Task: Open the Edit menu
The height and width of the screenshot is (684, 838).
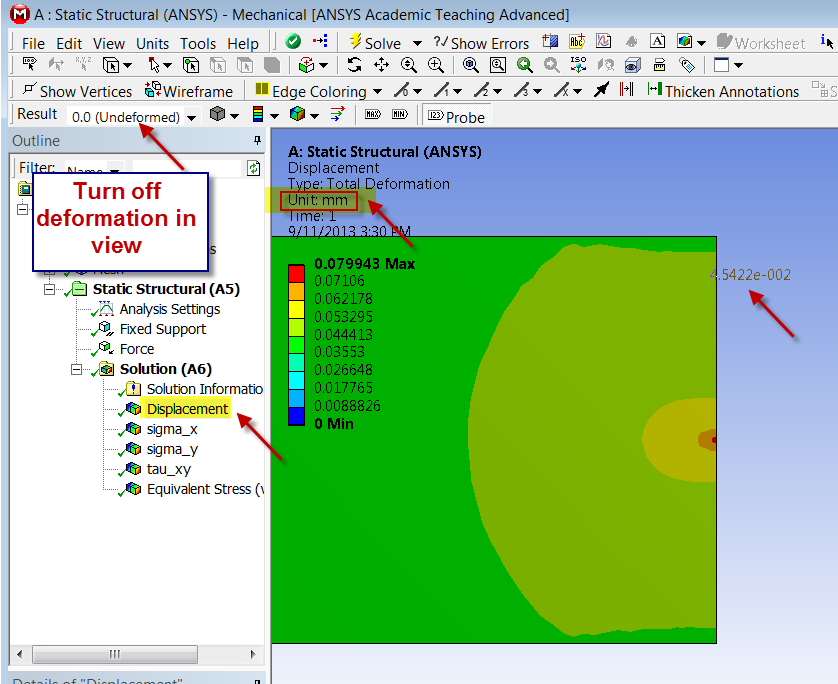Action: [x=69, y=43]
